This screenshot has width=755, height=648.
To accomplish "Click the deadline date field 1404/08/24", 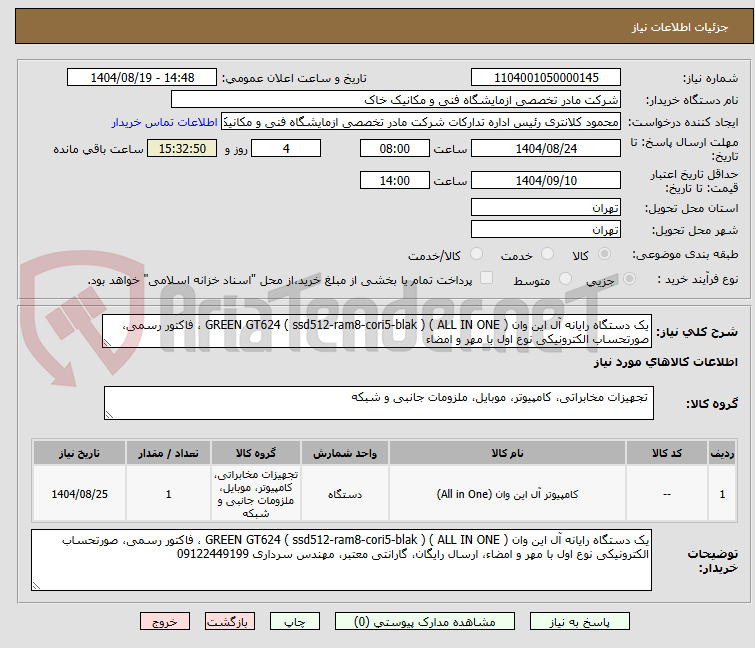I will pyautogui.click(x=546, y=148).
